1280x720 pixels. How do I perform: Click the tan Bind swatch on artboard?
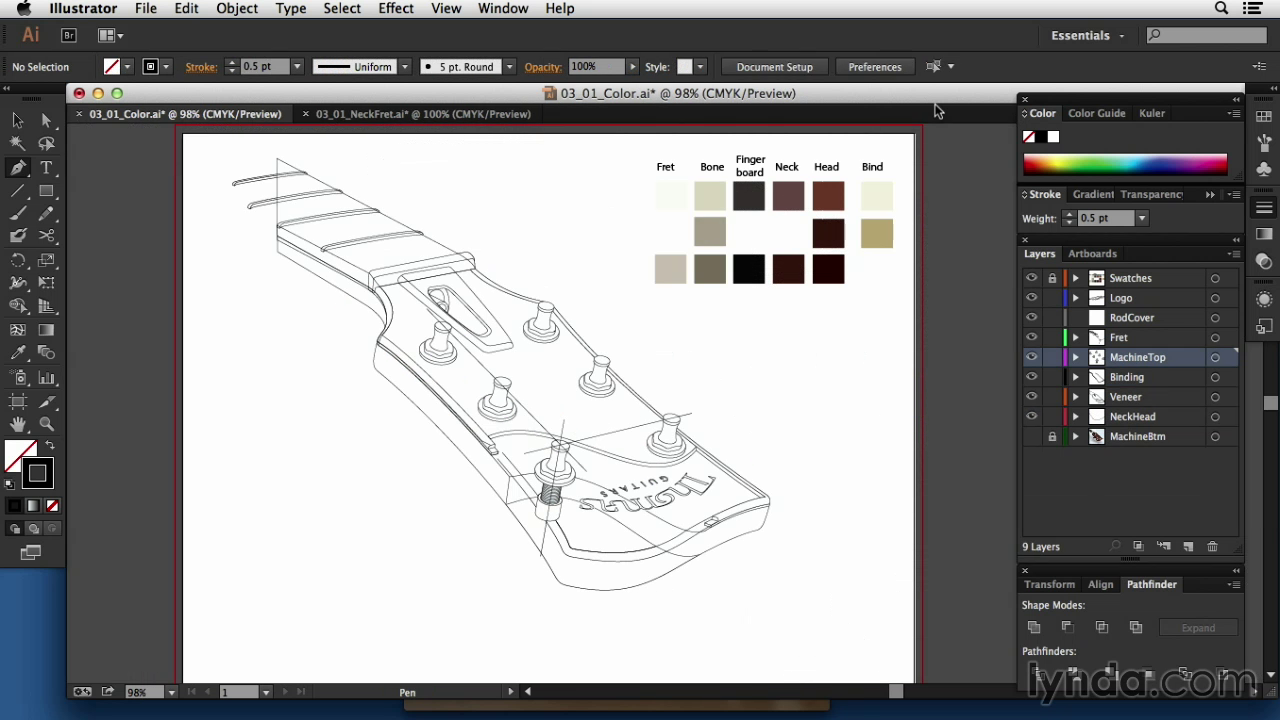click(x=876, y=233)
